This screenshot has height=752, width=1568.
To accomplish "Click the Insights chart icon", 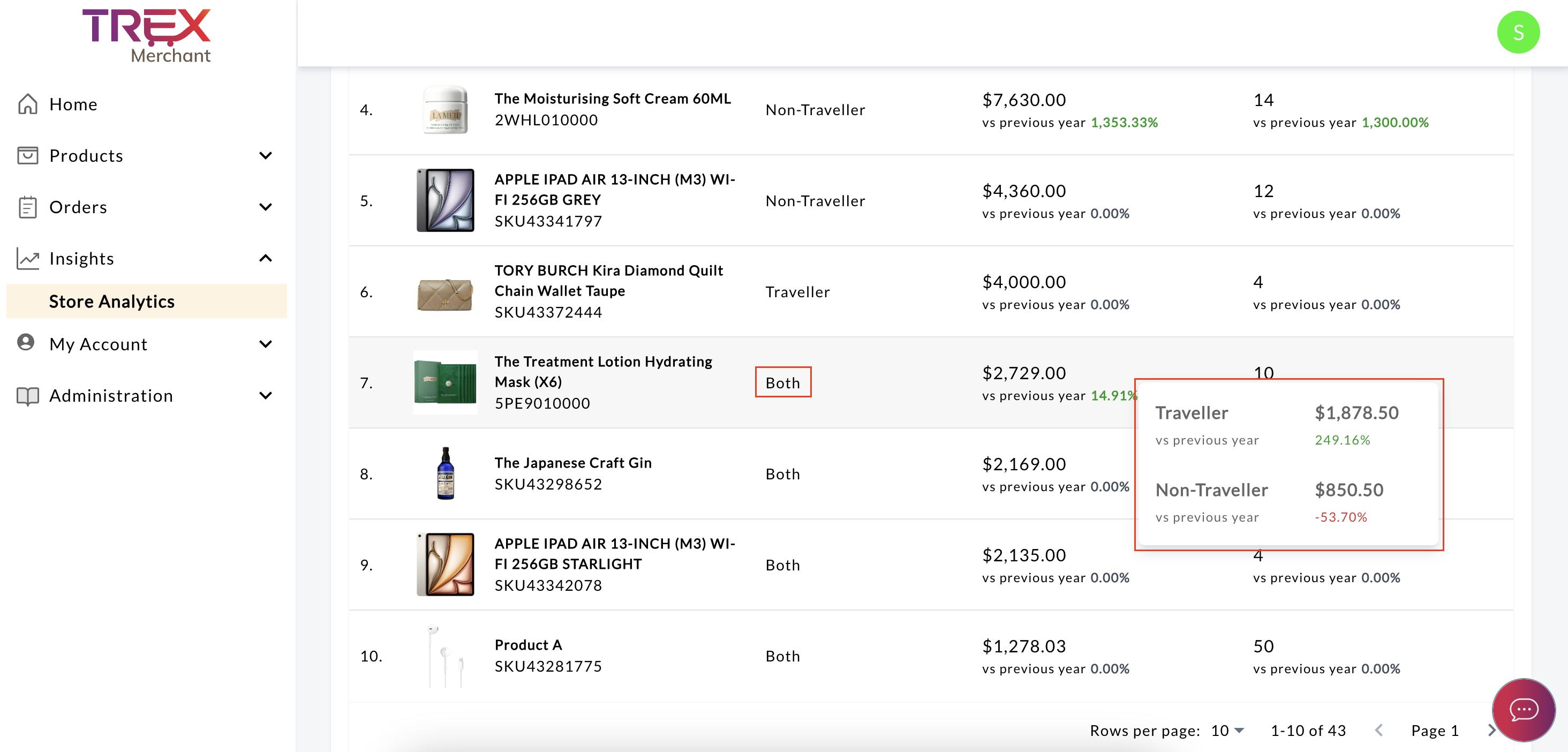I will (x=28, y=258).
